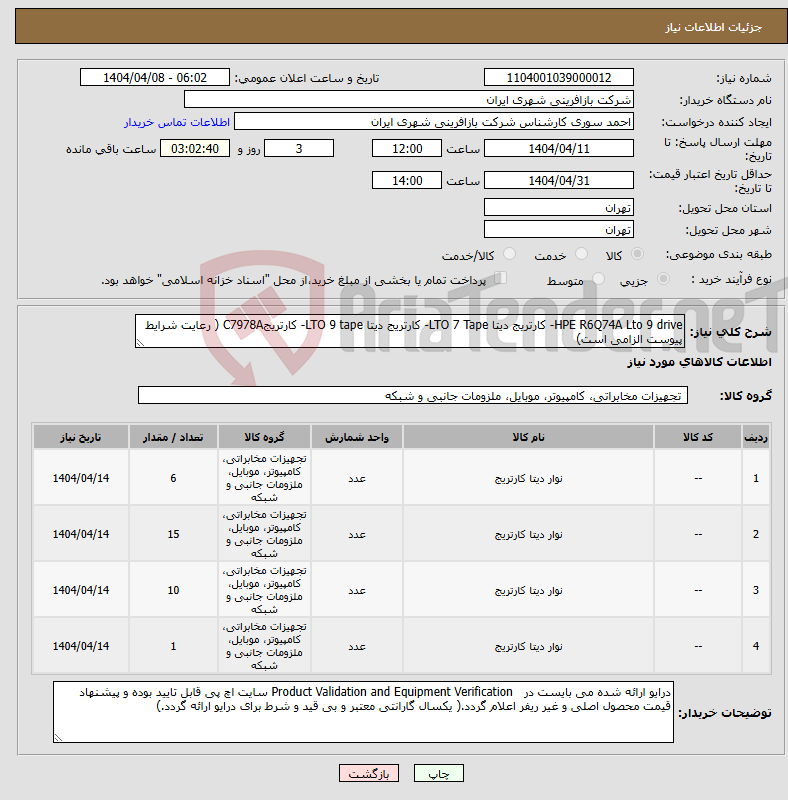Click the product name in row 2

(528, 535)
